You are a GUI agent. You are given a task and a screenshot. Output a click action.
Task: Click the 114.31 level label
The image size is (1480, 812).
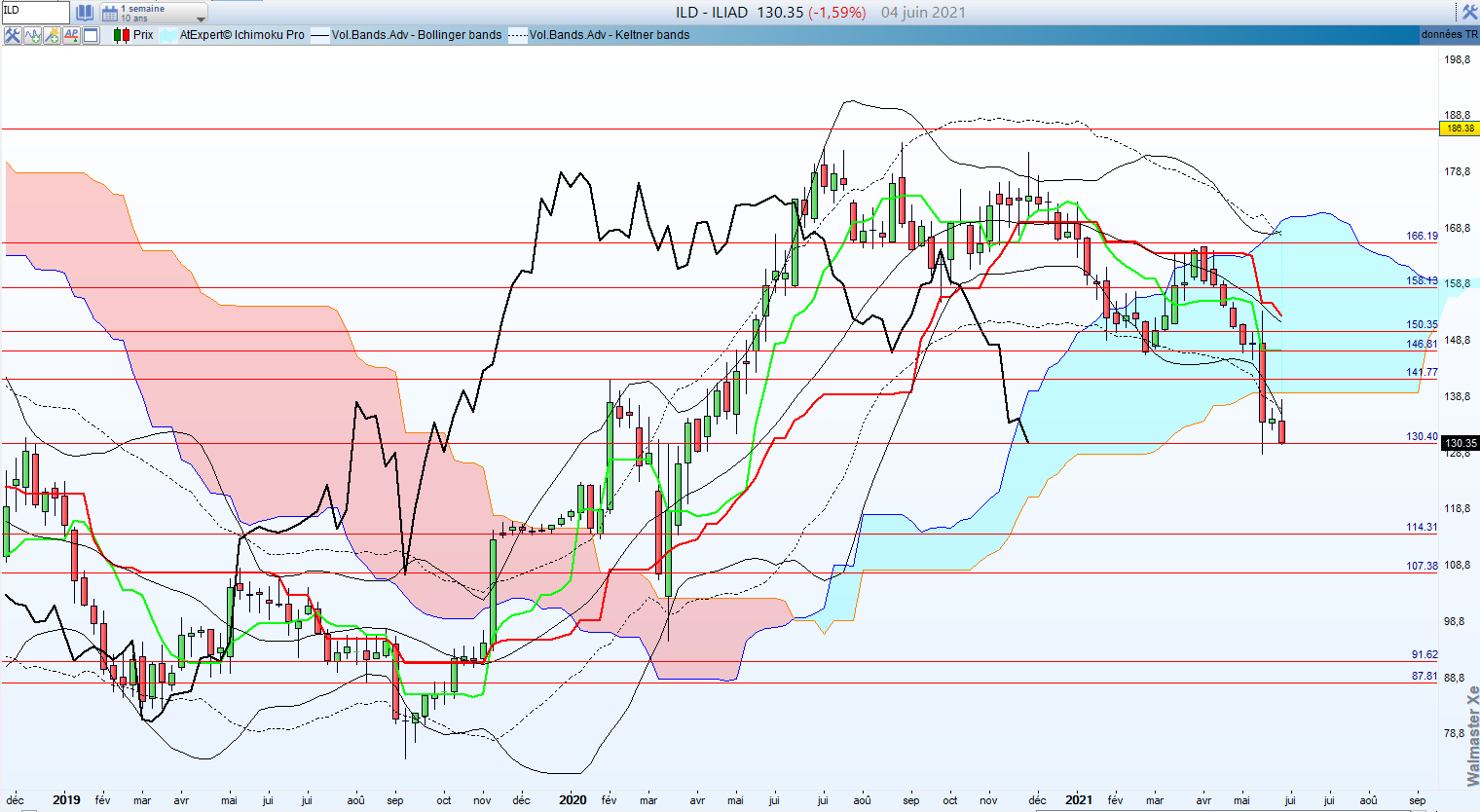[1422, 527]
